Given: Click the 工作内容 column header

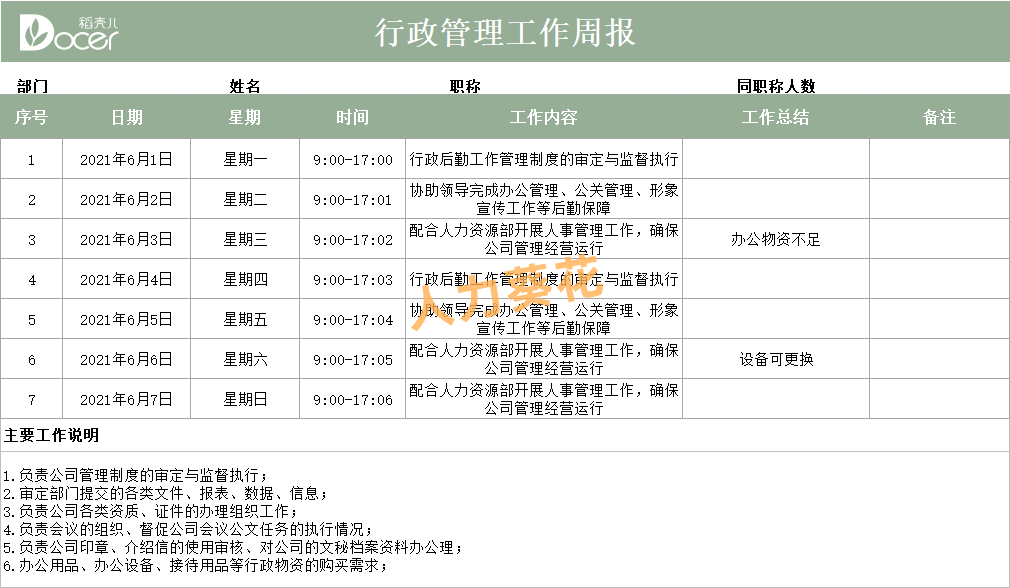Looking at the screenshot, I should (546, 117).
